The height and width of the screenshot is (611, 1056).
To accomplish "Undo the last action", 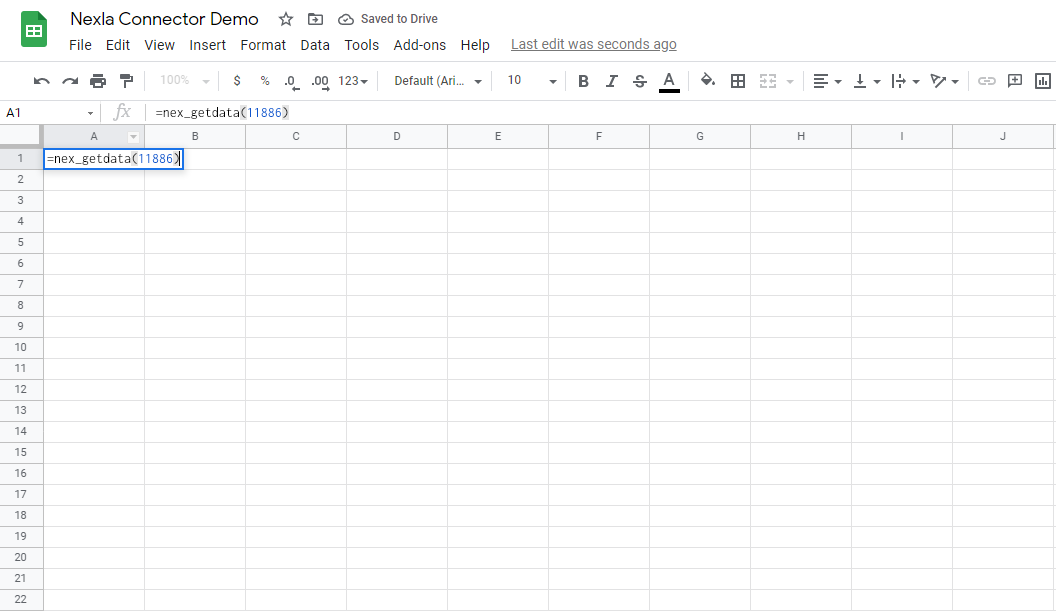I will [x=42, y=81].
